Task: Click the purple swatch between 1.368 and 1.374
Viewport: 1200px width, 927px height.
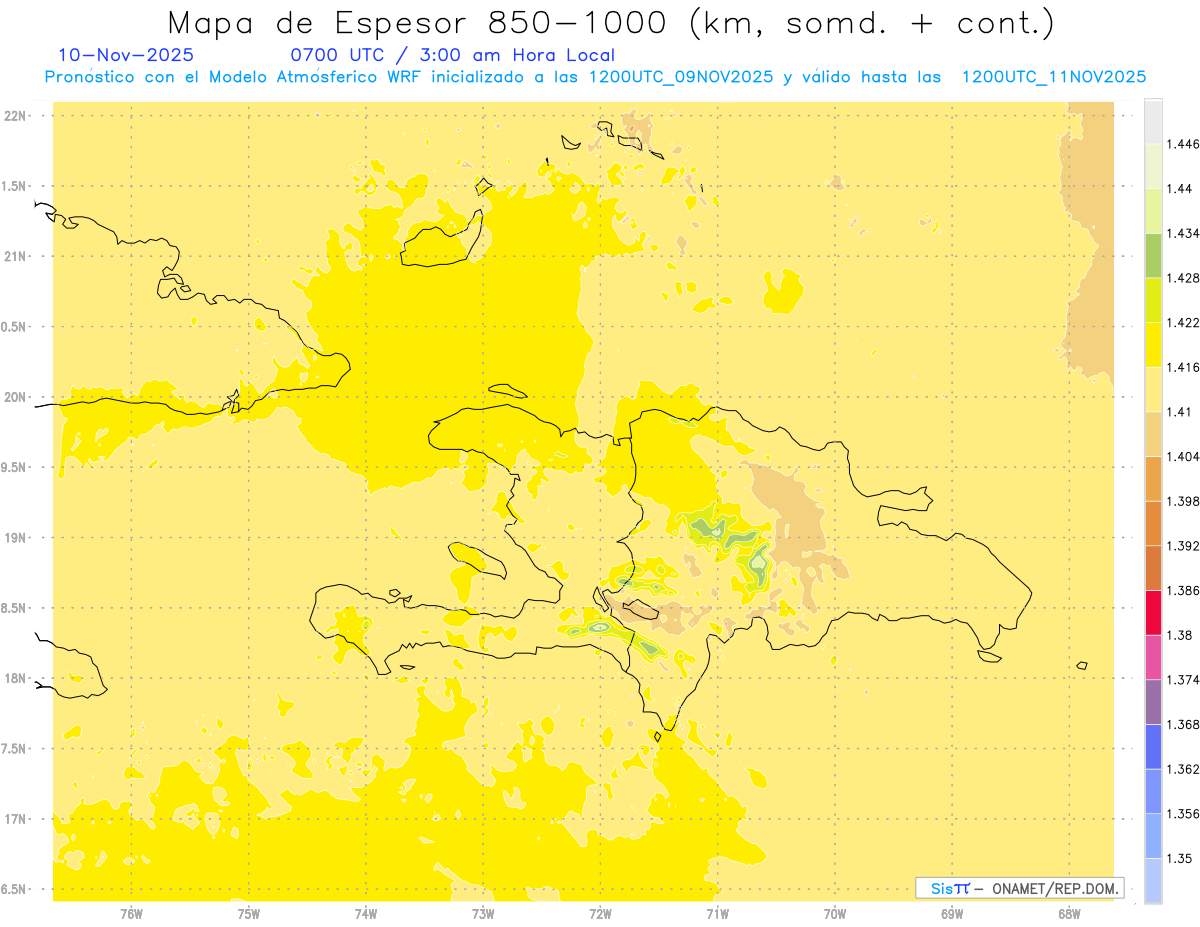Action: click(1153, 702)
